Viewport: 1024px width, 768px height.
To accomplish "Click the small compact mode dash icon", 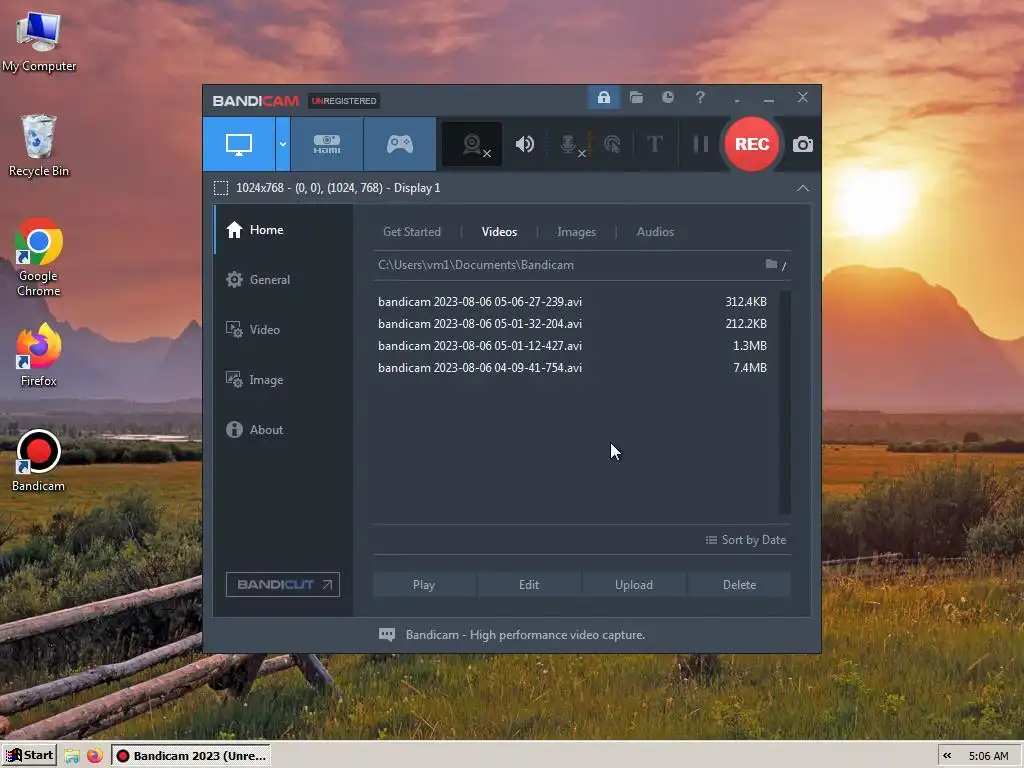I will pos(737,100).
